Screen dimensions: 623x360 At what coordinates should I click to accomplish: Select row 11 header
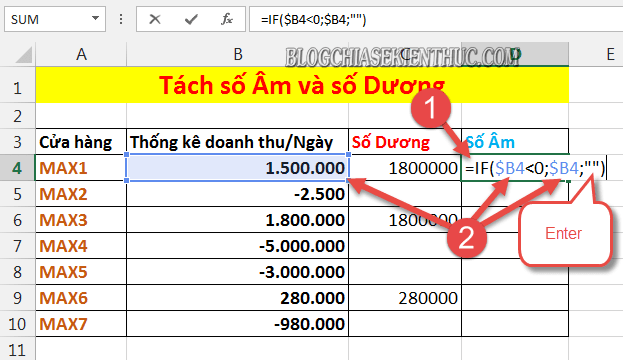[x=17, y=349]
